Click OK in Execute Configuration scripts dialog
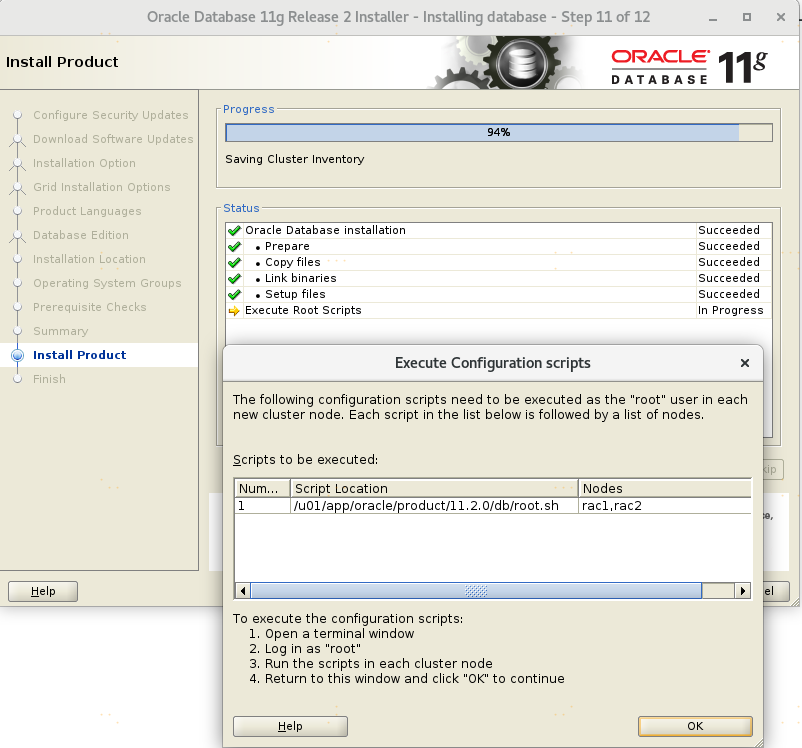This screenshot has width=802, height=748. (695, 726)
